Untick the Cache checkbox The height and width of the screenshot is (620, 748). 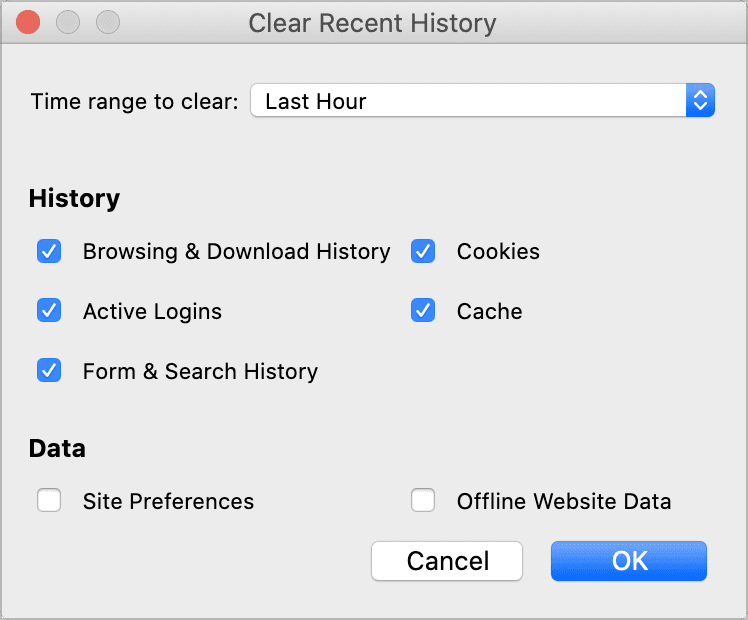(x=423, y=311)
